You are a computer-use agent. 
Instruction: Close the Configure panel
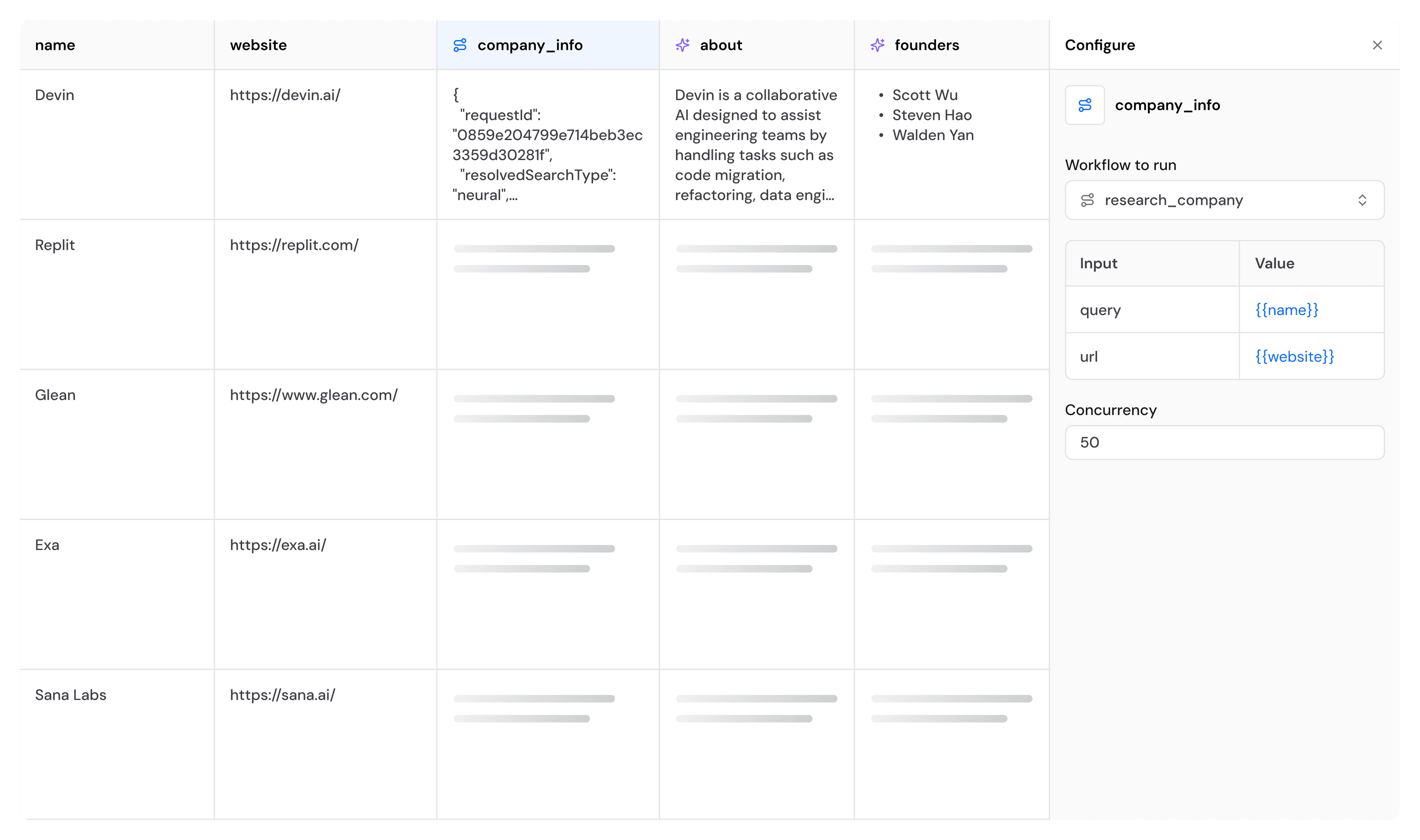point(1377,45)
